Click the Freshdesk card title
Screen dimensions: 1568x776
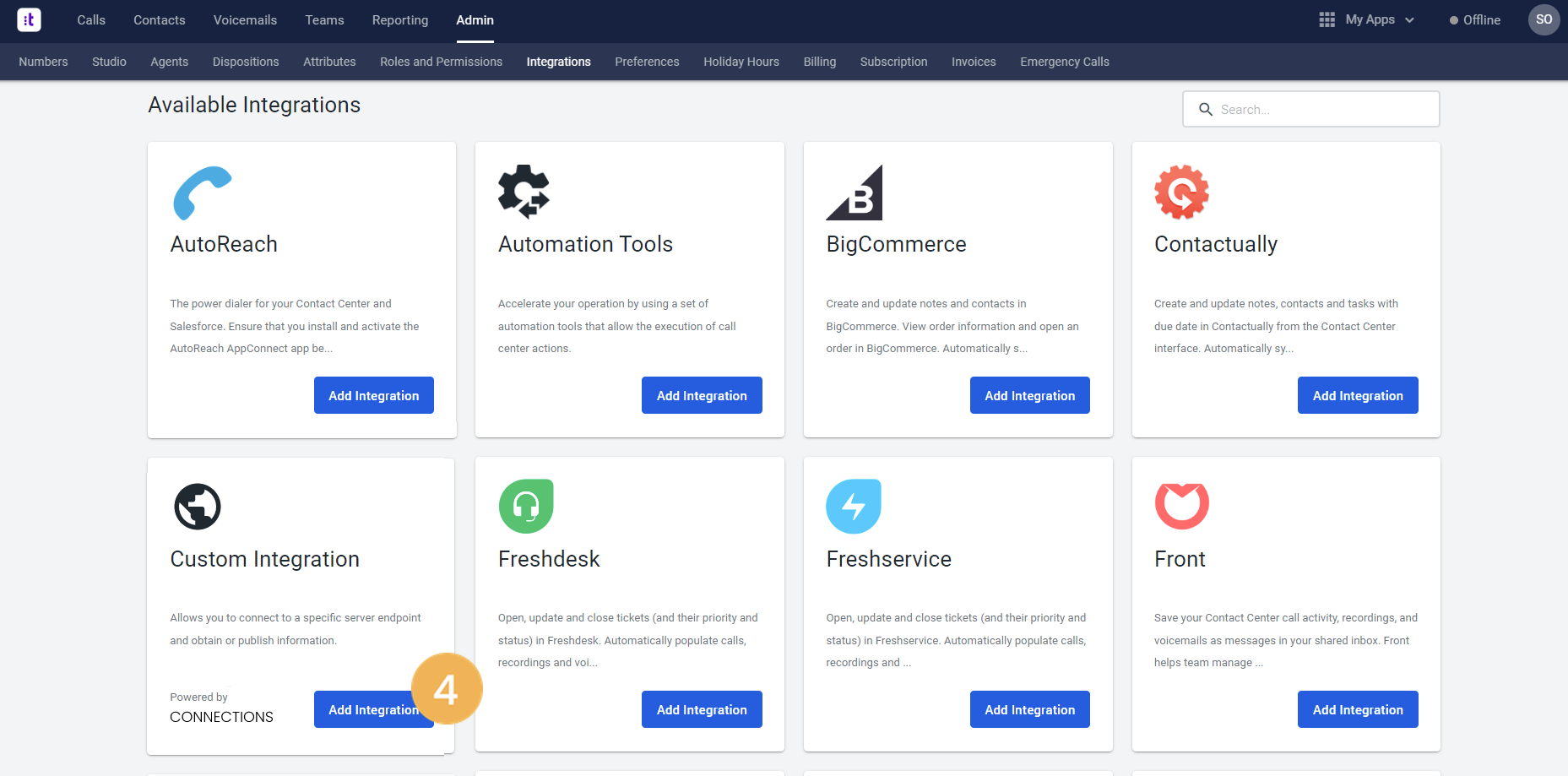(x=549, y=559)
